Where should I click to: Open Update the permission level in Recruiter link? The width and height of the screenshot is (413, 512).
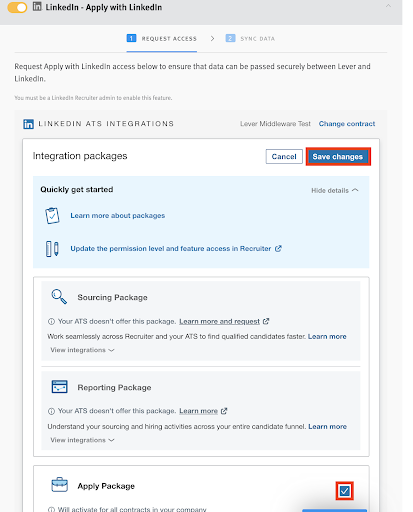click(171, 249)
